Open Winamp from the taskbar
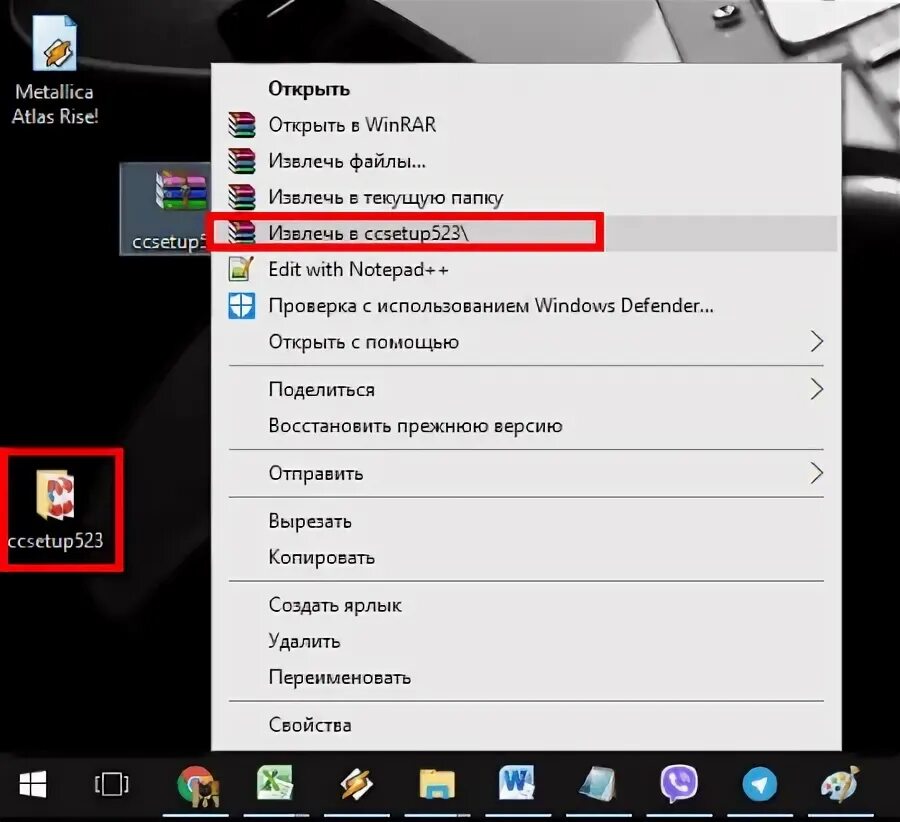 point(356,784)
